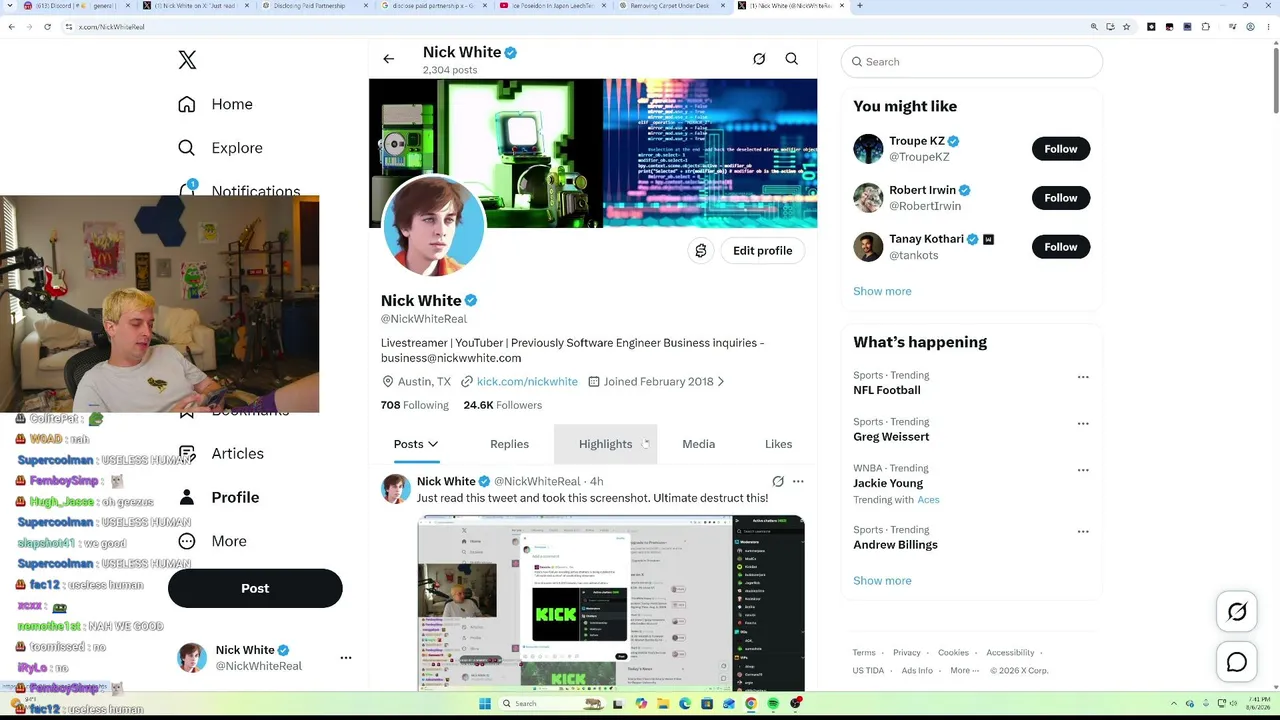
Task: Expand the Joined February 2018 chevron
Action: [x=721, y=381]
